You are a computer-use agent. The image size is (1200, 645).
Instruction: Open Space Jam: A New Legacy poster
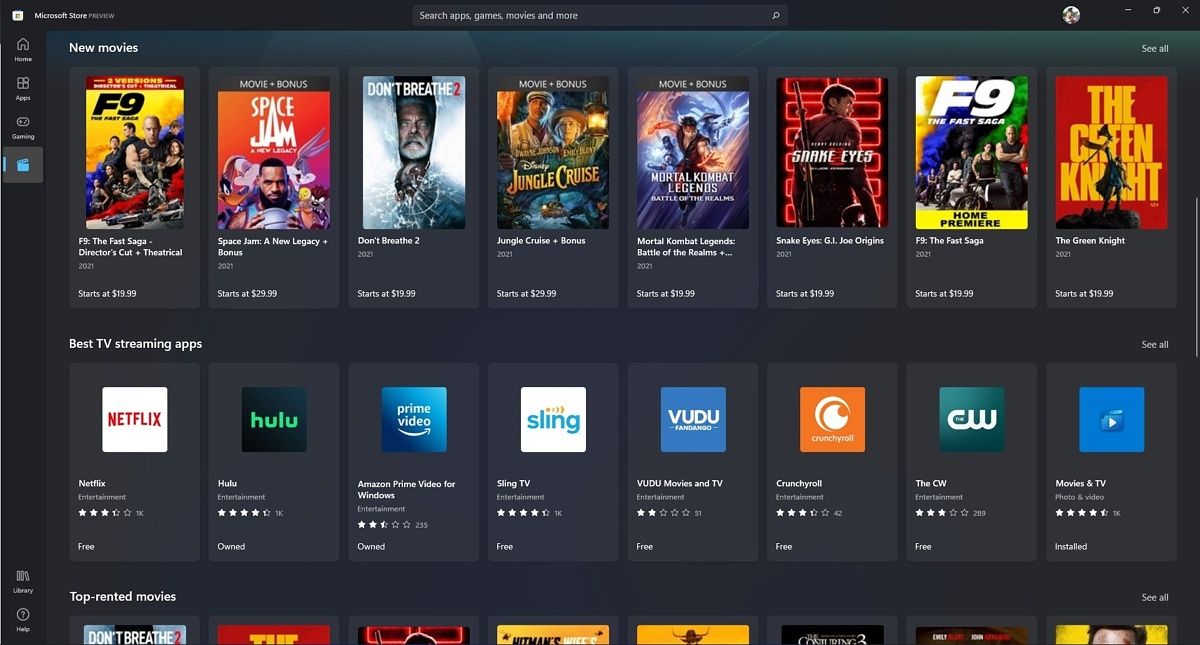[274, 153]
